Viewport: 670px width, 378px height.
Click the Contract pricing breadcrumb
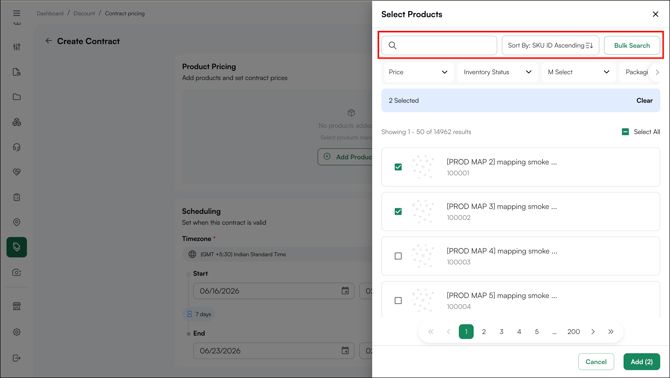[x=125, y=13]
